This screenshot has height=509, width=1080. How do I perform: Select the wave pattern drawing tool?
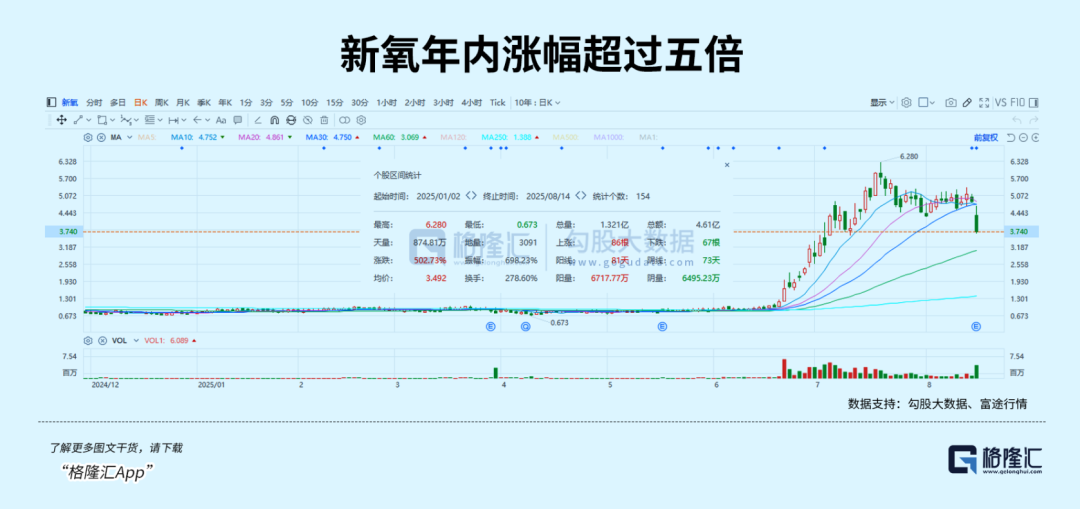click(x=126, y=120)
